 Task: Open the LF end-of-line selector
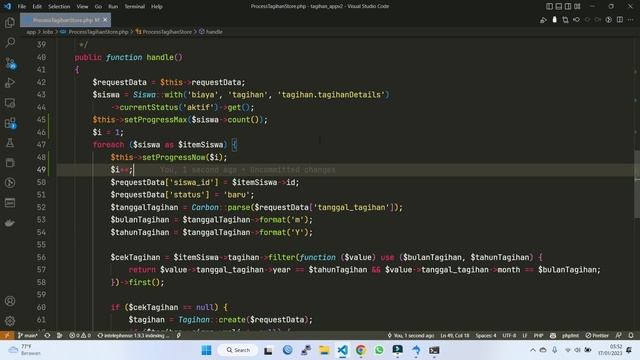pos(525,335)
